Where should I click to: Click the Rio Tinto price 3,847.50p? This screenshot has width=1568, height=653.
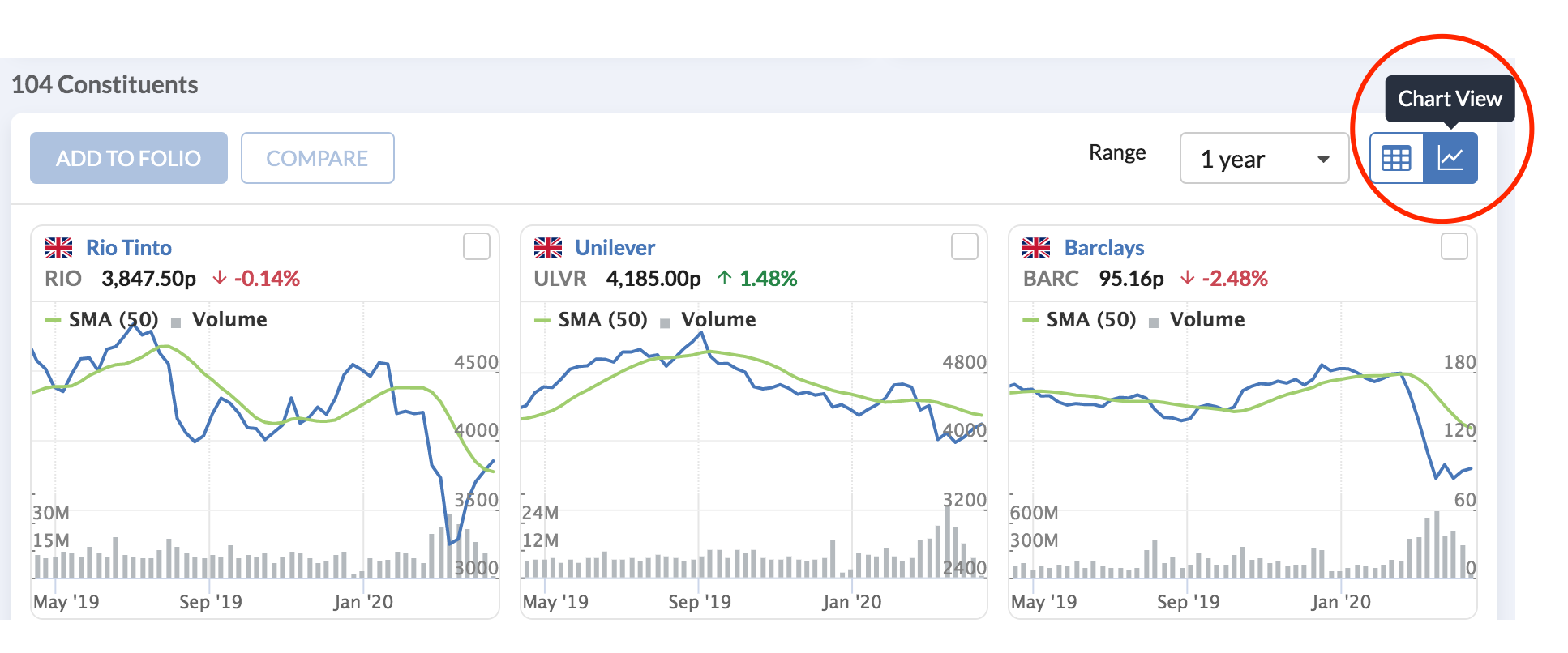[x=149, y=279]
